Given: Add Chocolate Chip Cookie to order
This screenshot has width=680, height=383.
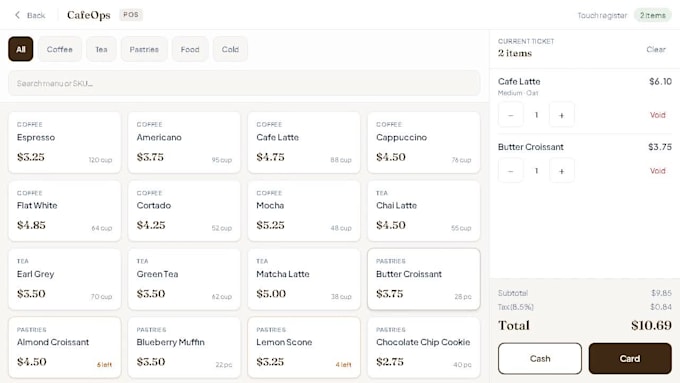Looking at the screenshot, I should (x=424, y=347).
